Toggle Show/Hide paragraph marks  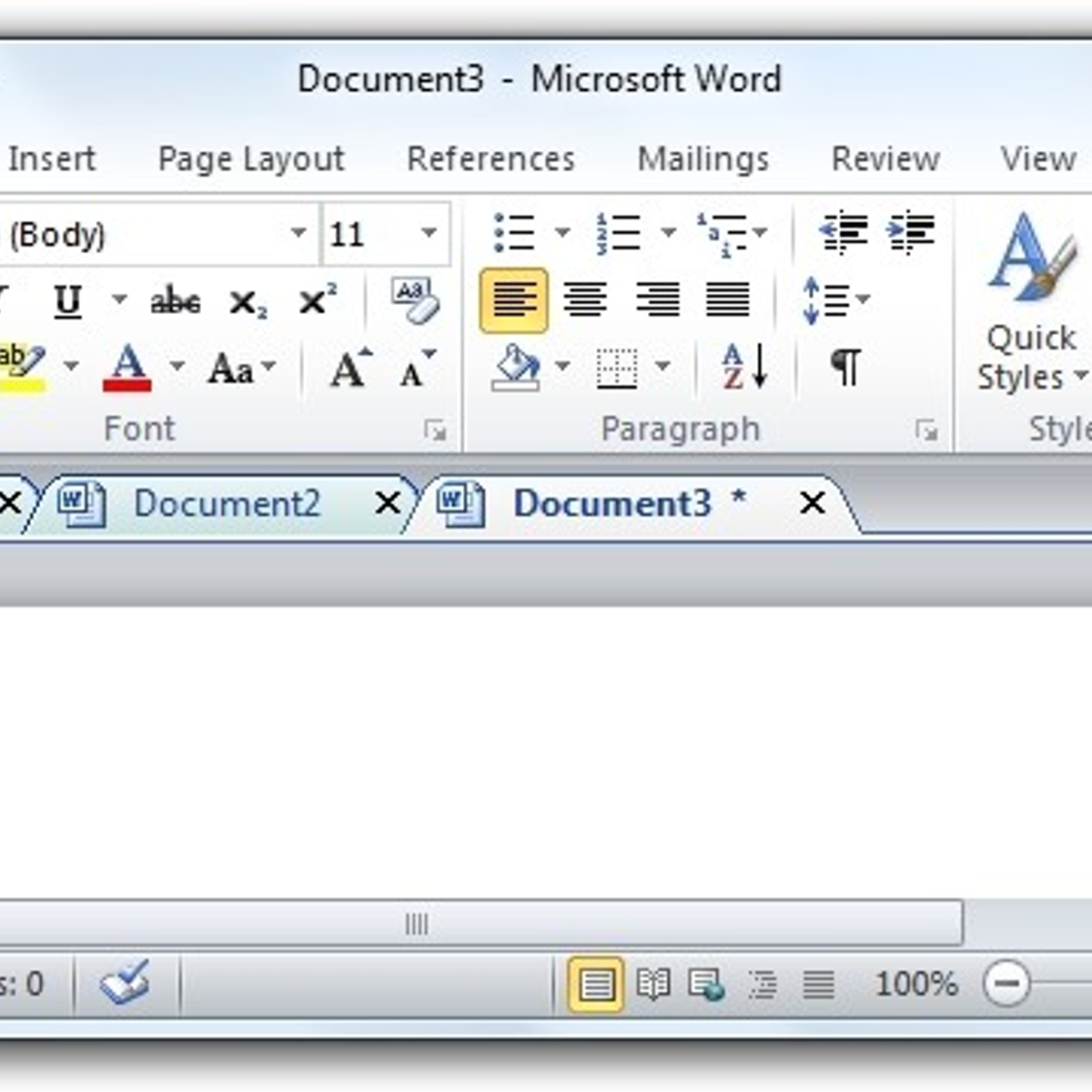(845, 368)
